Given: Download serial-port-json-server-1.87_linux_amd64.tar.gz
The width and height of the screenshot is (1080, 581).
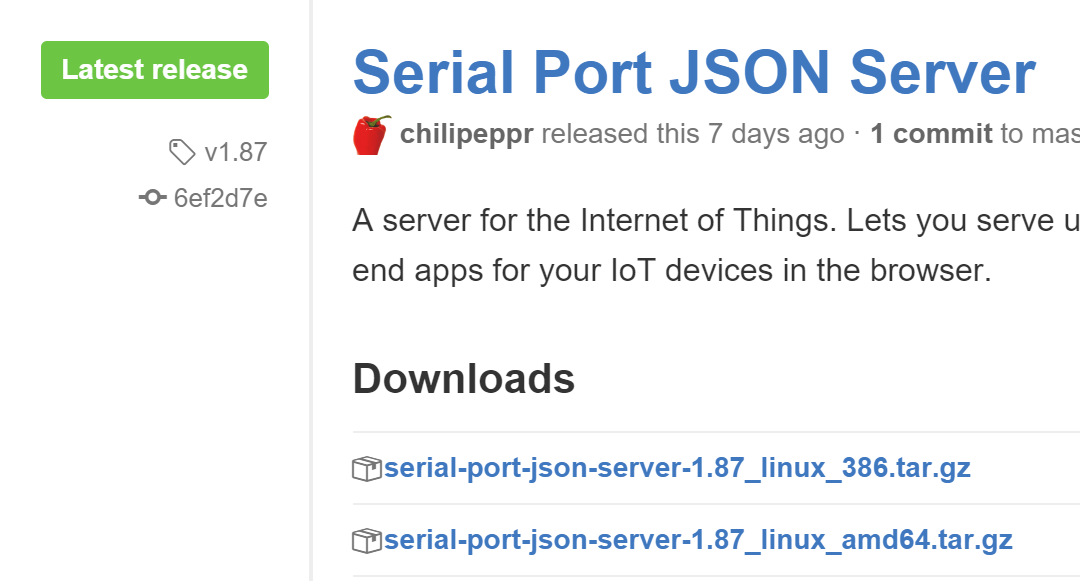Looking at the screenshot, I should click(x=698, y=541).
